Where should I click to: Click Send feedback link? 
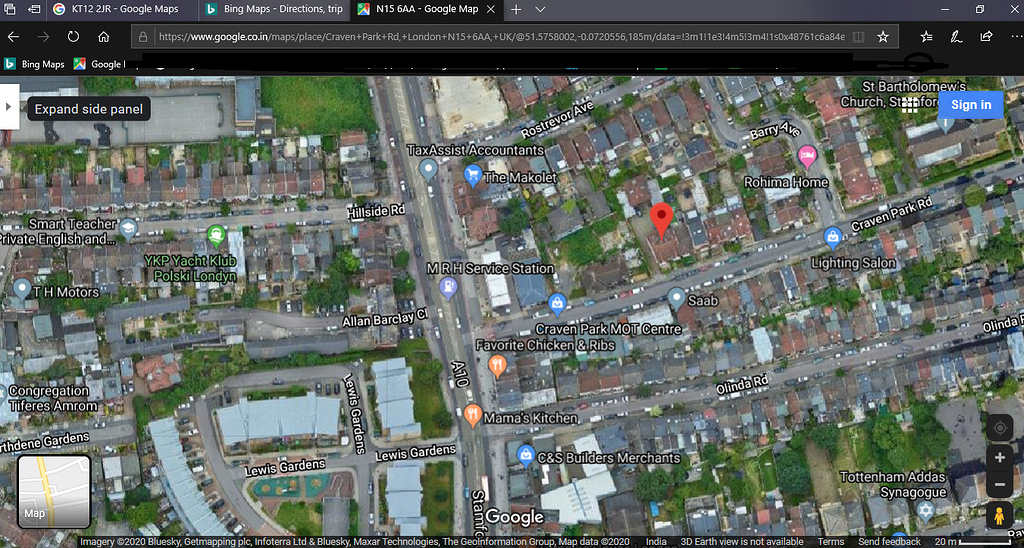[889, 541]
